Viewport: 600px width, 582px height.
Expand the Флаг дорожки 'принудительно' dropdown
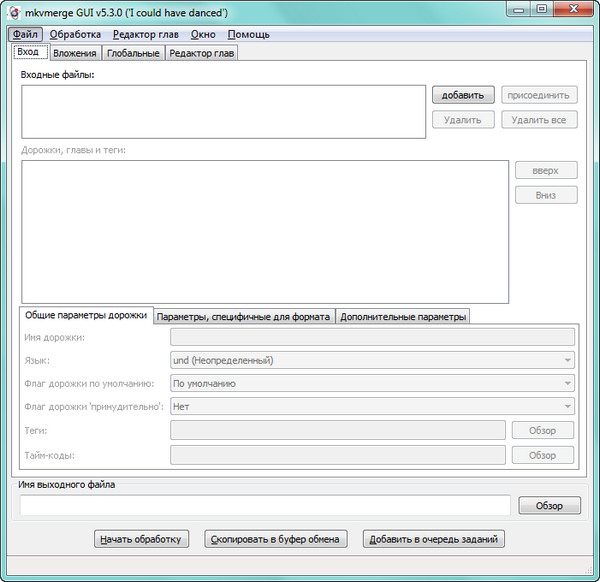coord(373,407)
